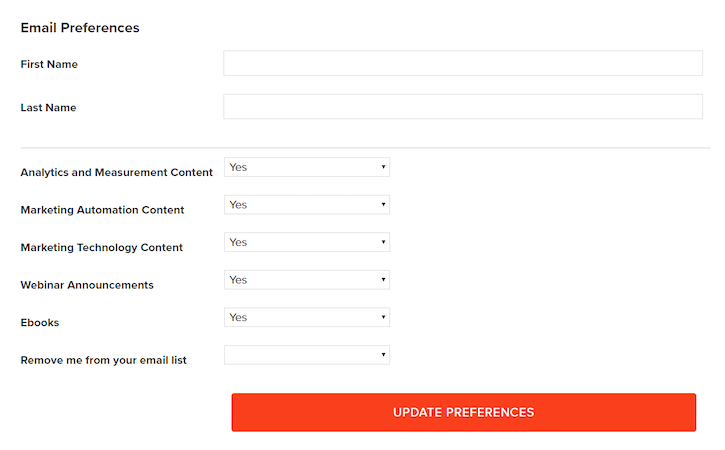
Task: Click the 'Remove me from your email list' label
Action: pos(103,360)
